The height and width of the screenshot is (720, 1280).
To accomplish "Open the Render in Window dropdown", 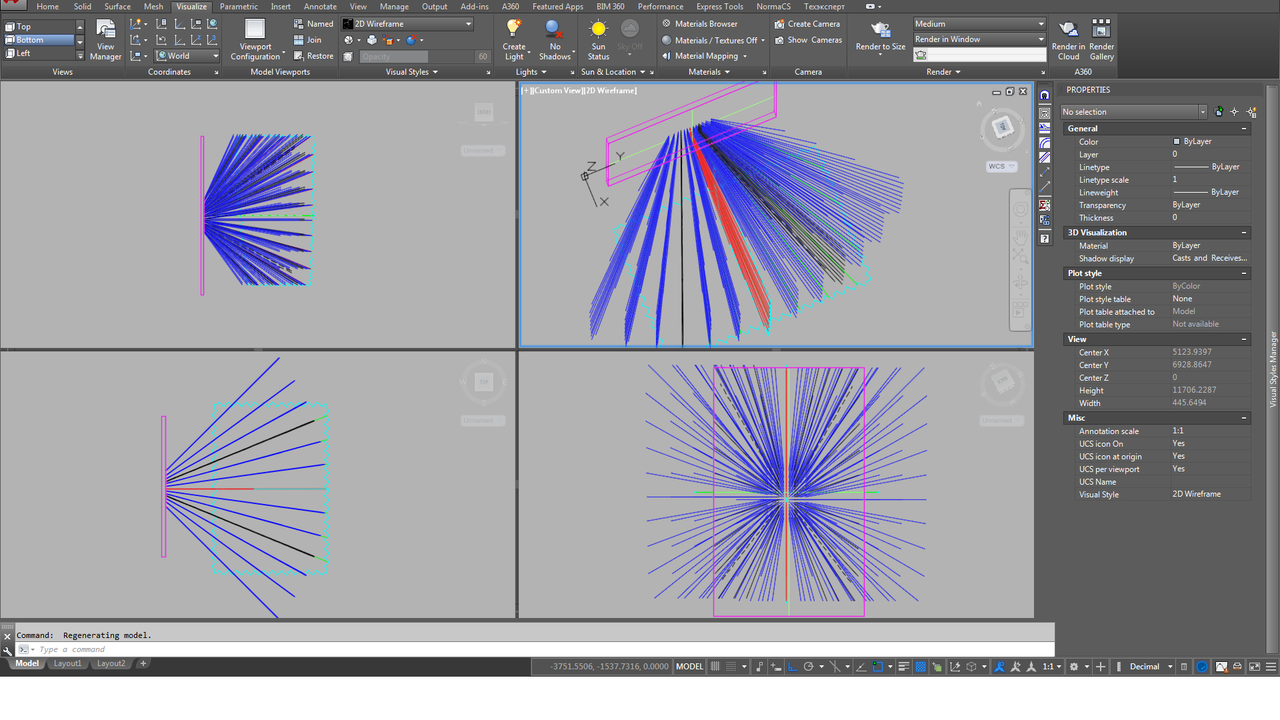I will (x=980, y=40).
